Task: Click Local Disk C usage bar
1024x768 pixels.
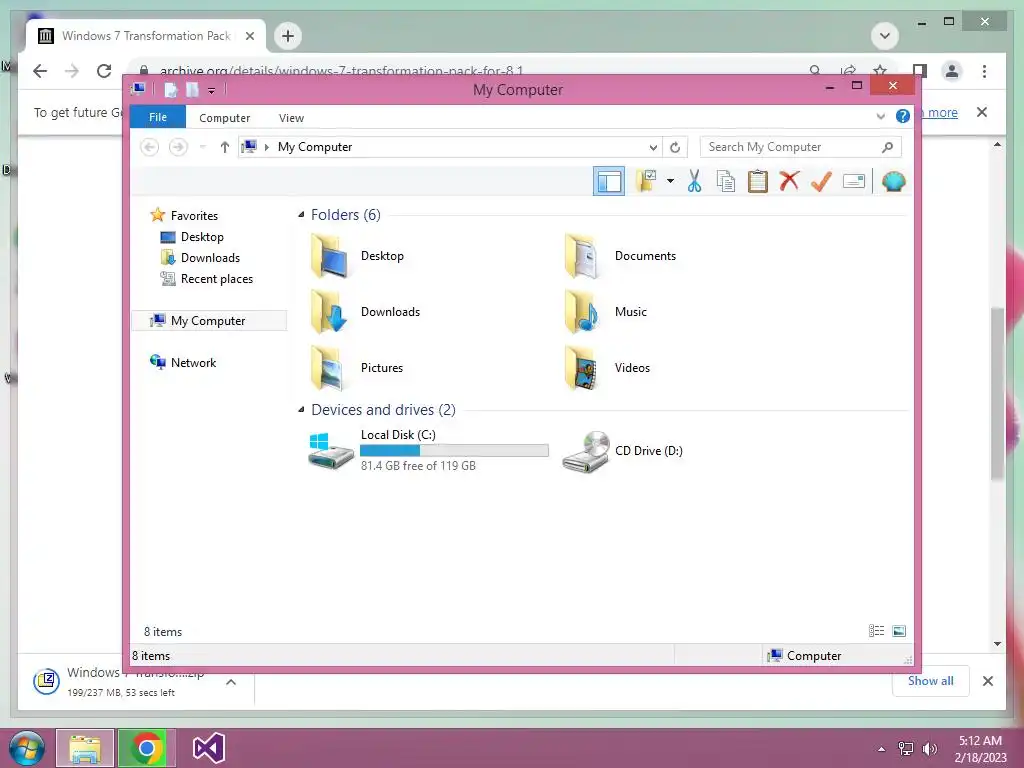Action: [455, 451]
